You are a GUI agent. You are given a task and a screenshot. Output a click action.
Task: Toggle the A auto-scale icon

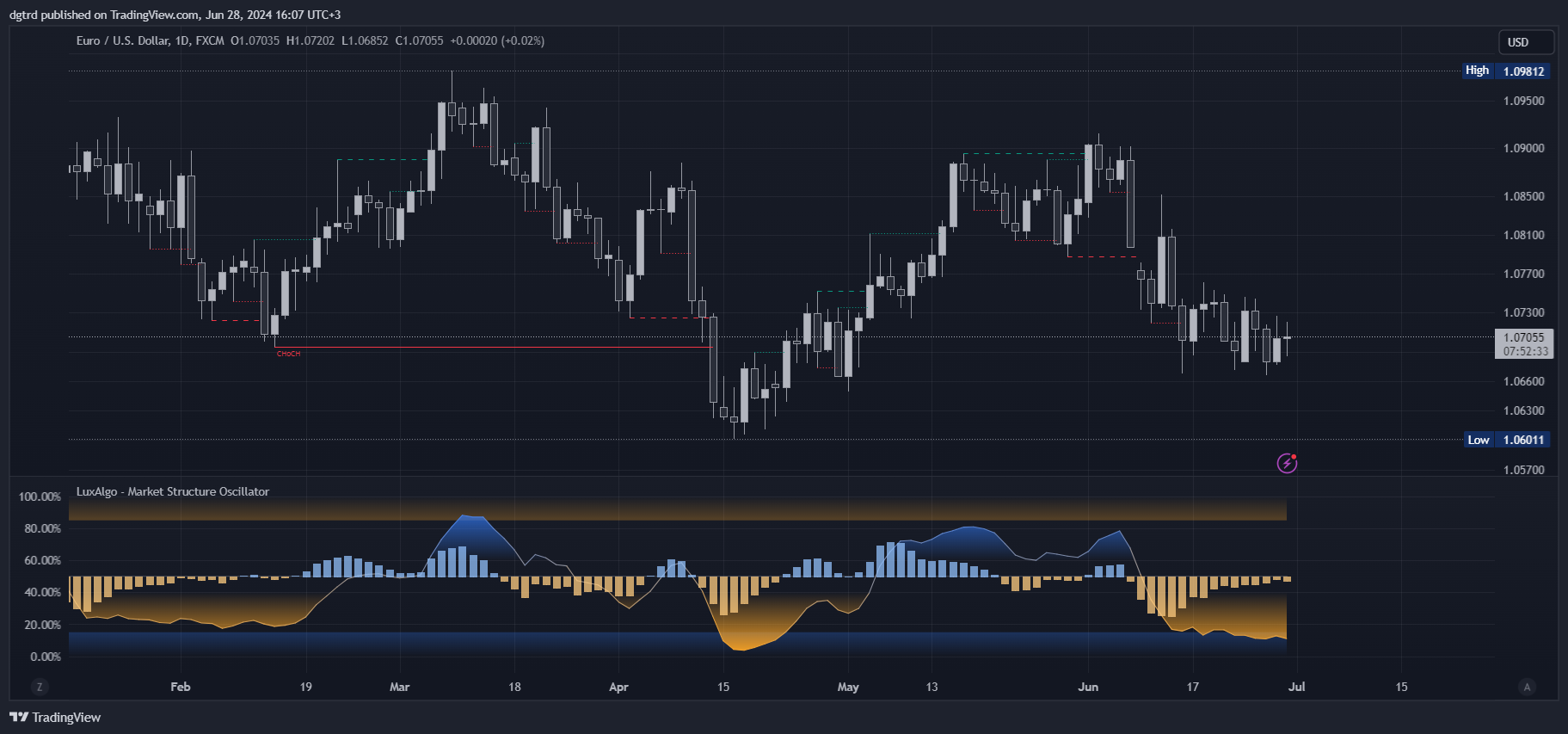1528,687
